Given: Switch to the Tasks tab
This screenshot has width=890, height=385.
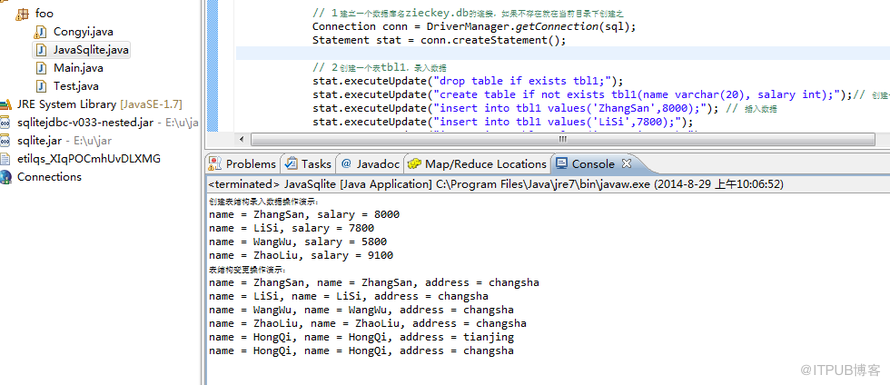Looking at the screenshot, I should (x=308, y=164).
